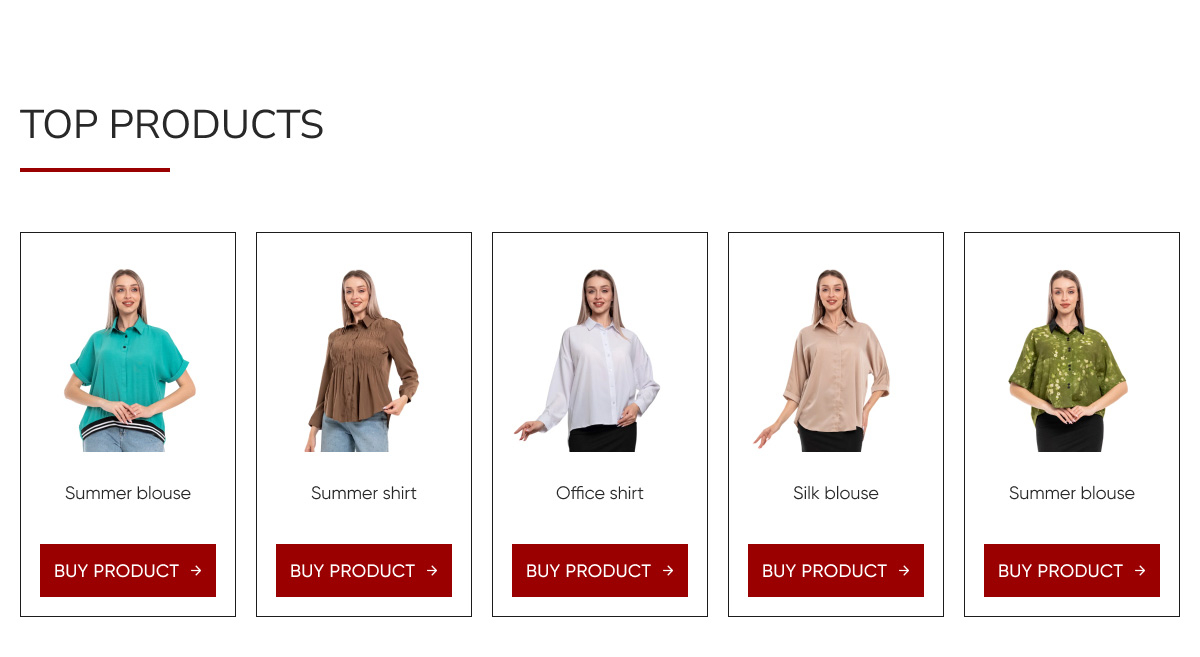Buy the white Office shirt product
The height and width of the screenshot is (657, 1200).
point(600,570)
